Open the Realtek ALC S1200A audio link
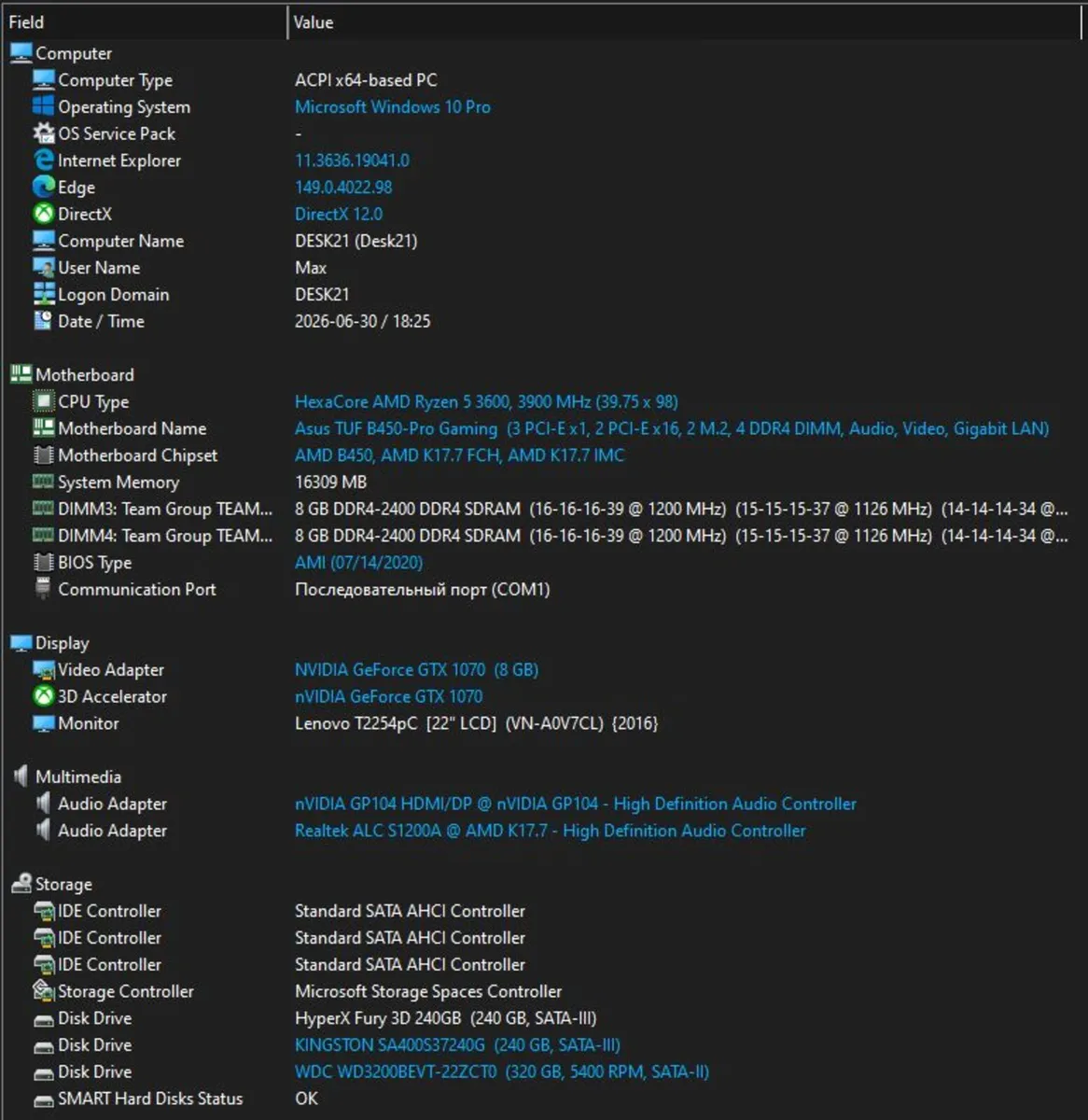Viewport: 1088px width, 1120px height. [551, 831]
